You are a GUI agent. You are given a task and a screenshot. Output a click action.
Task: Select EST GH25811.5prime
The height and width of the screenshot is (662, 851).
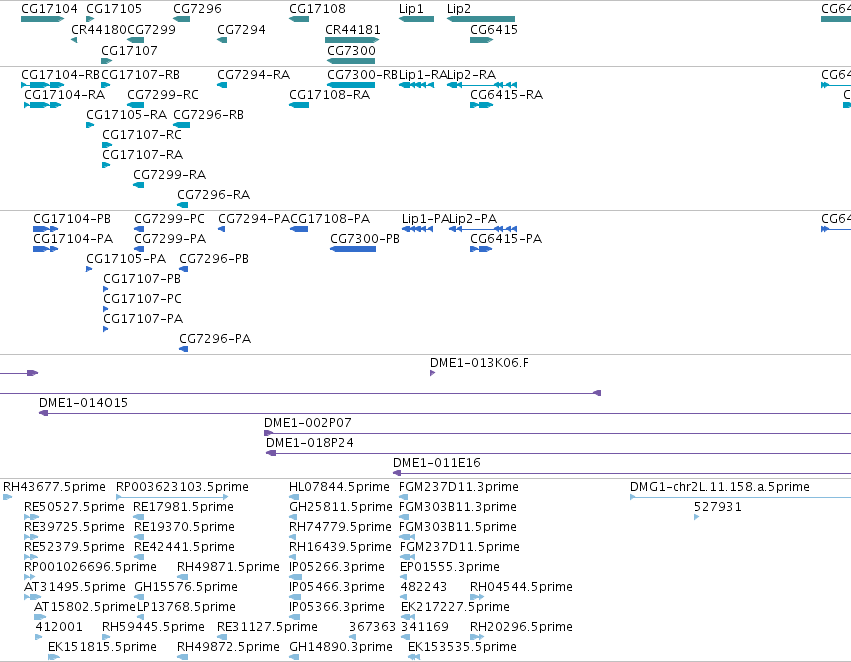293,517
